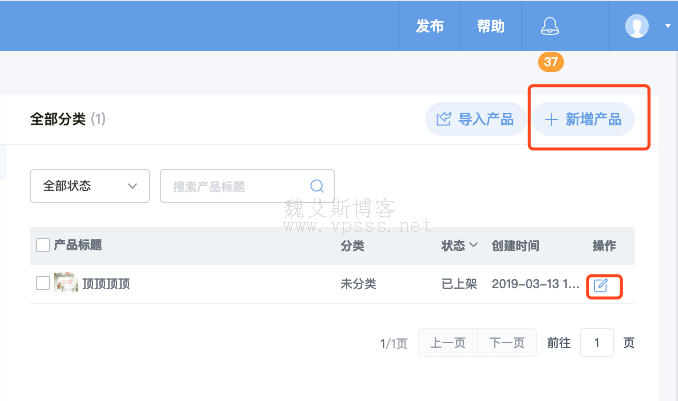Open the 37 notifications badge

[x=550, y=62]
